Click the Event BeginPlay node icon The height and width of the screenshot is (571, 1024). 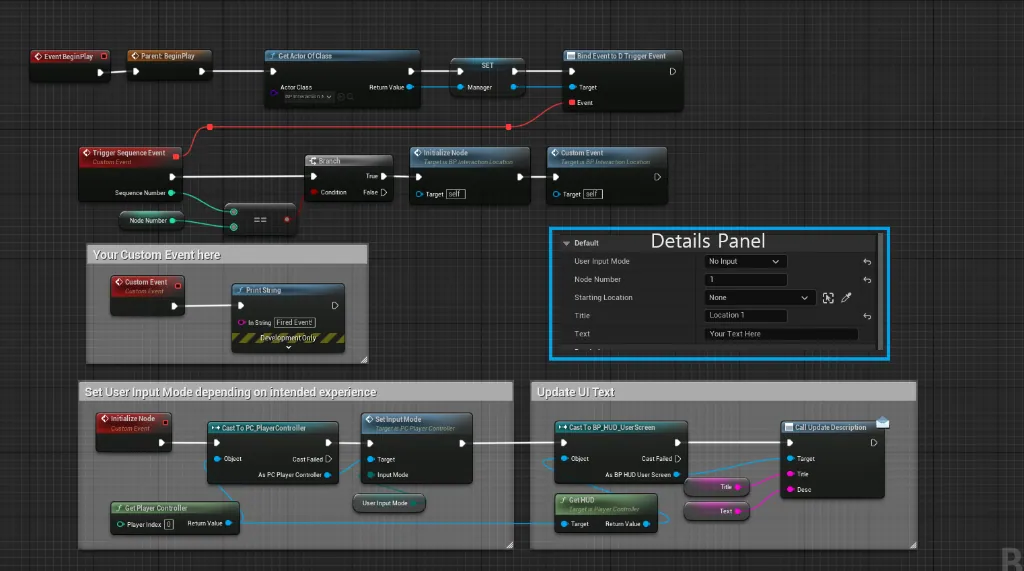tap(38, 57)
